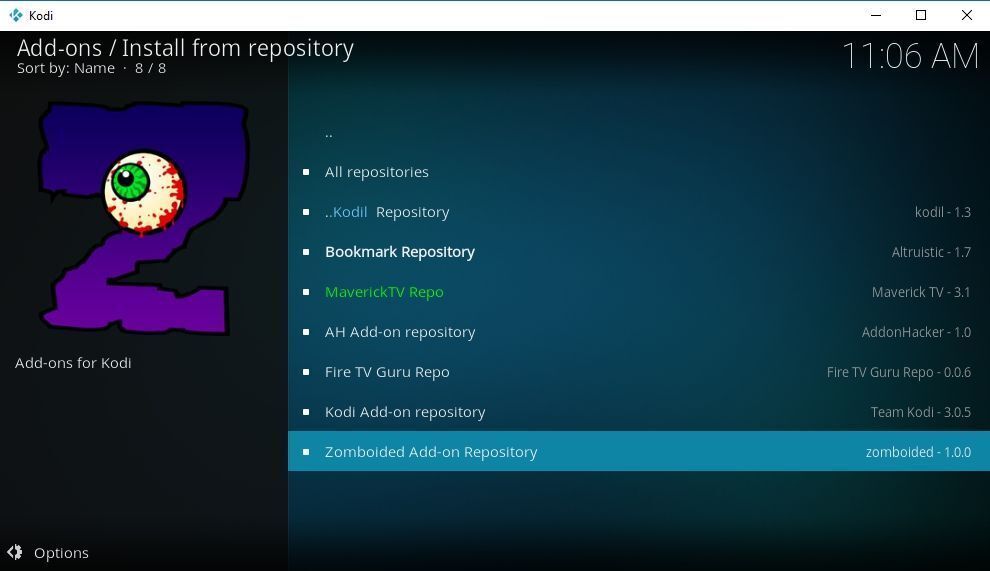Click 'AddonHacker - 1.0' version text

click(916, 332)
